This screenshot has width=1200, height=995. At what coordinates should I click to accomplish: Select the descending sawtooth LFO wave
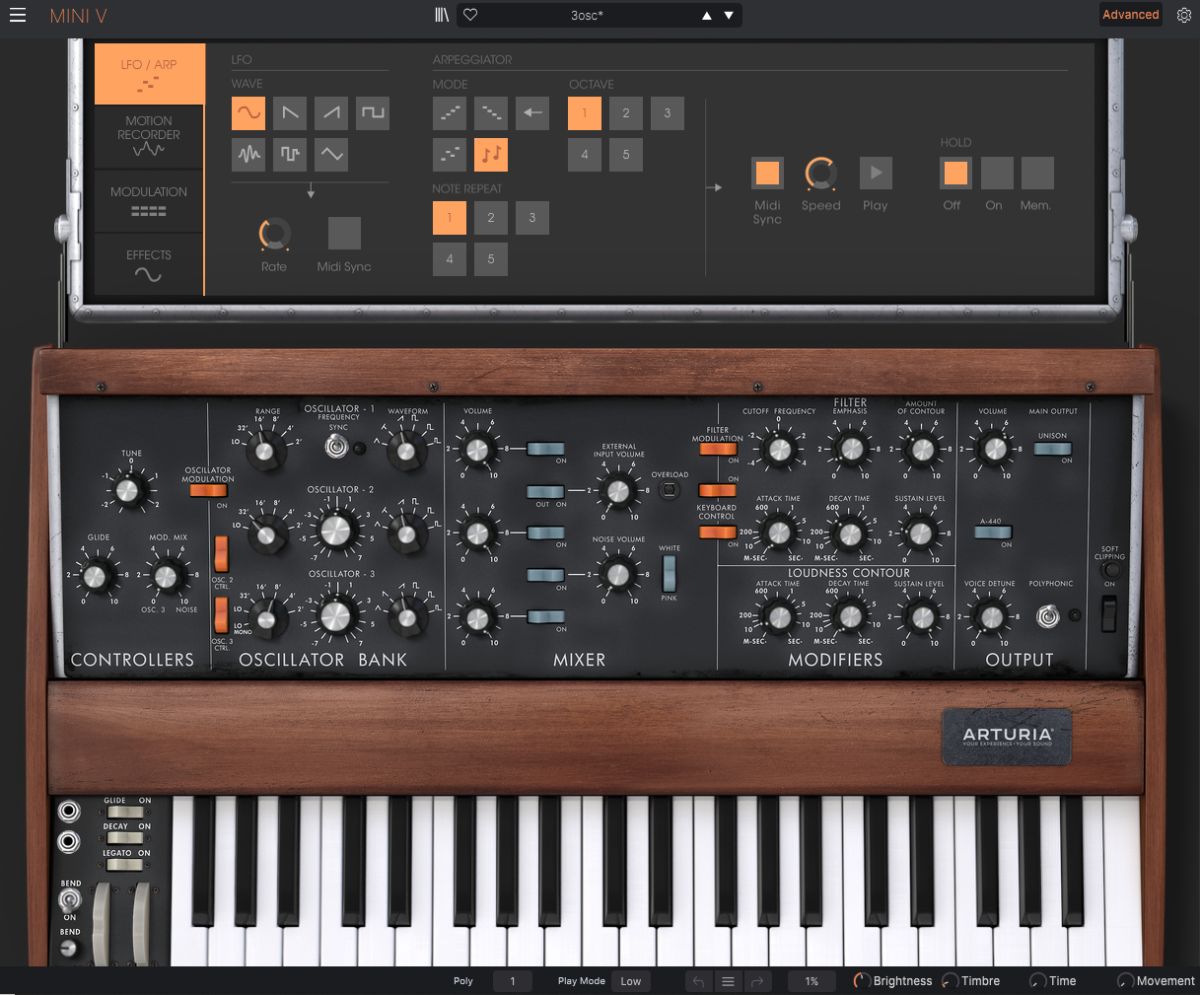click(290, 113)
